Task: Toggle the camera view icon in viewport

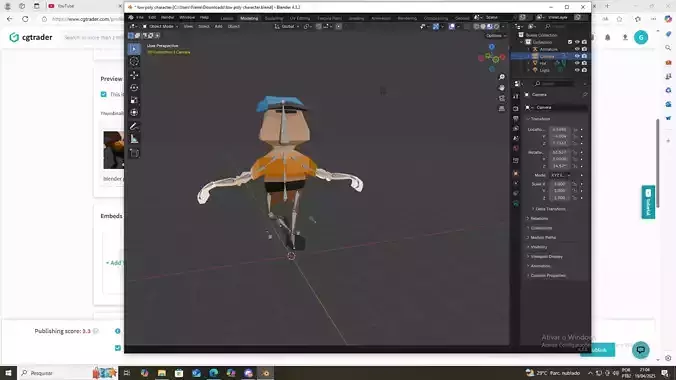Action: pos(501,98)
